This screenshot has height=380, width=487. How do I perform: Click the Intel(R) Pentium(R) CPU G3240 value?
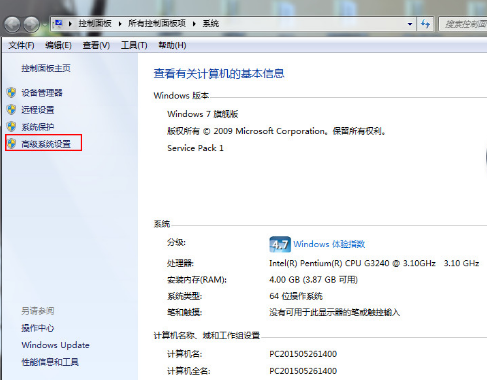pyautogui.click(x=374, y=263)
